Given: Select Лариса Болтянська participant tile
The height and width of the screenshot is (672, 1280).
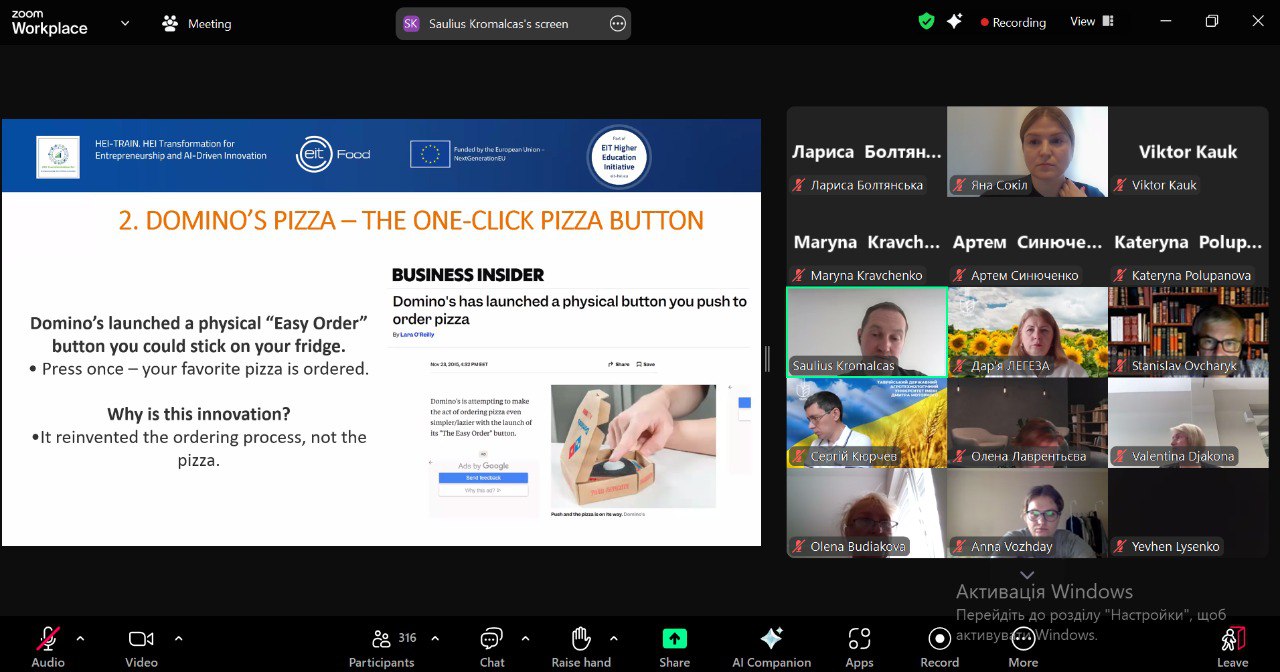Looking at the screenshot, I should (x=867, y=152).
